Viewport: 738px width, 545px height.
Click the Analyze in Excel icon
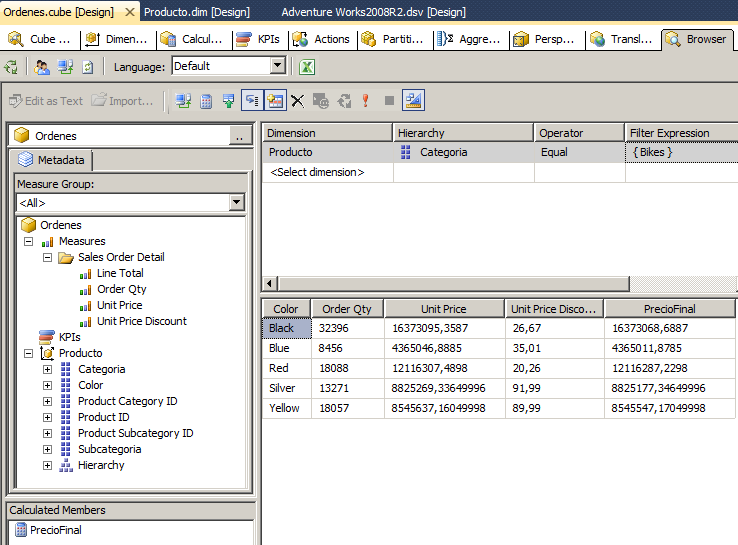click(x=308, y=67)
